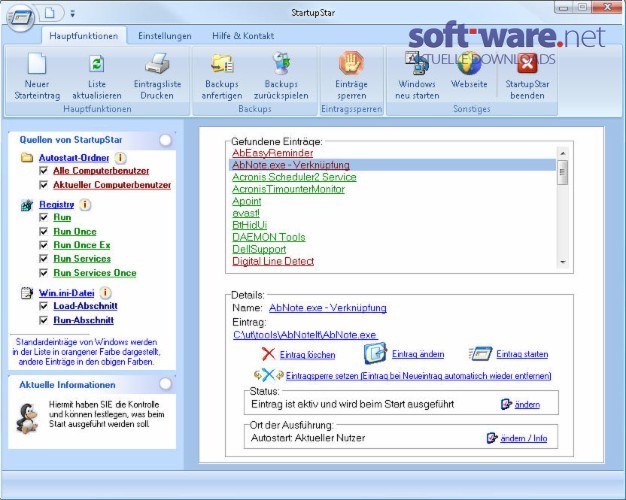Open the AbNote.exe path link under Eintrag
The width and height of the screenshot is (626, 500).
[305, 335]
